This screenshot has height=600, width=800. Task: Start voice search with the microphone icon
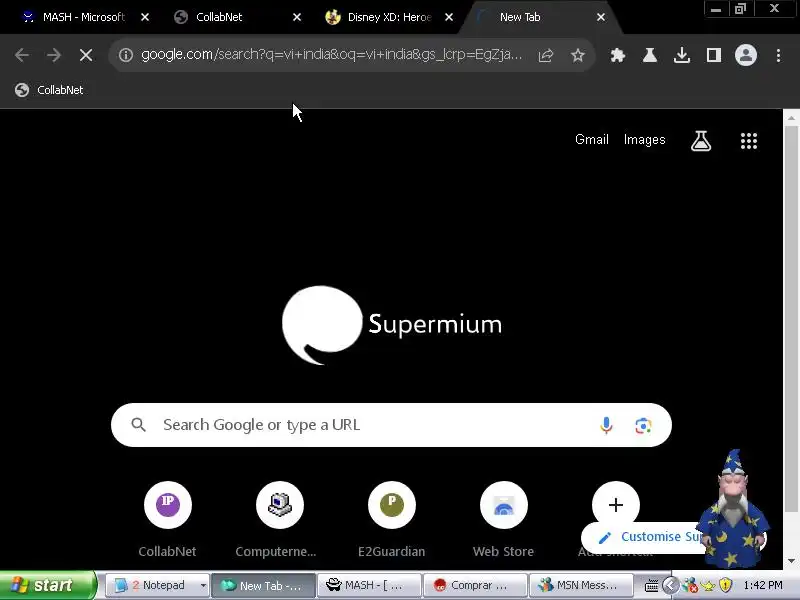point(606,425)
